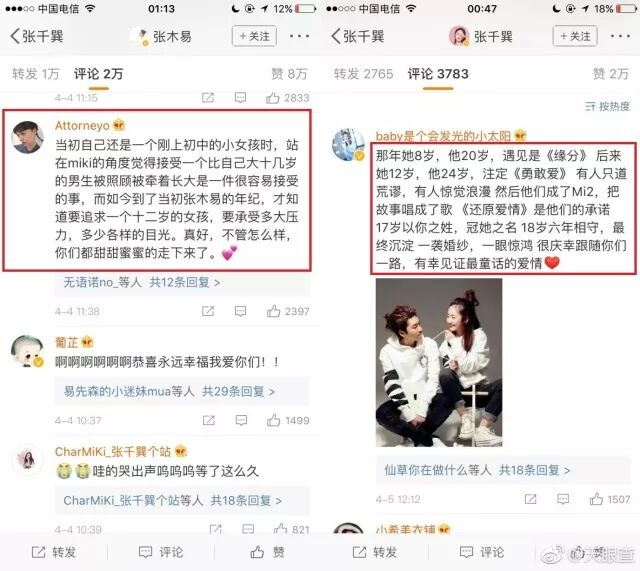
Task: Open the three-dot menu beside 张千巽's follow button
Action: 620,36
